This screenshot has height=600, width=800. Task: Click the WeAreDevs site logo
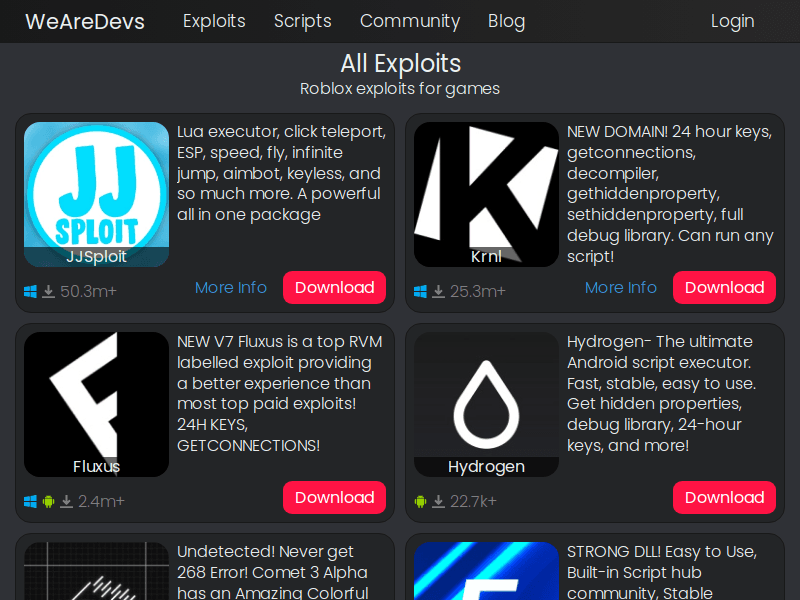(84, 21)
